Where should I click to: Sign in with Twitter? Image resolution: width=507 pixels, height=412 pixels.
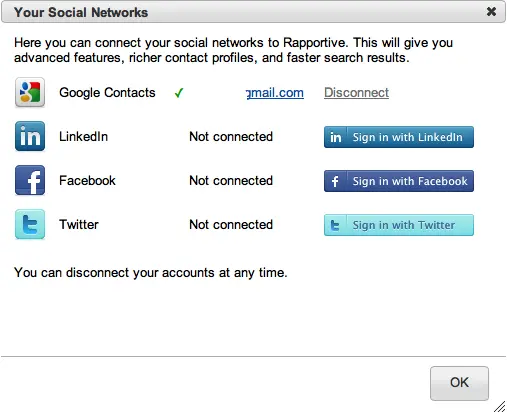click(399, 225)
